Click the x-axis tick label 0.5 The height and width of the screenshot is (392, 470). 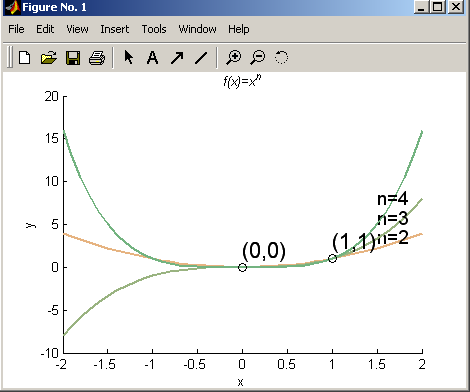point(286,365)
